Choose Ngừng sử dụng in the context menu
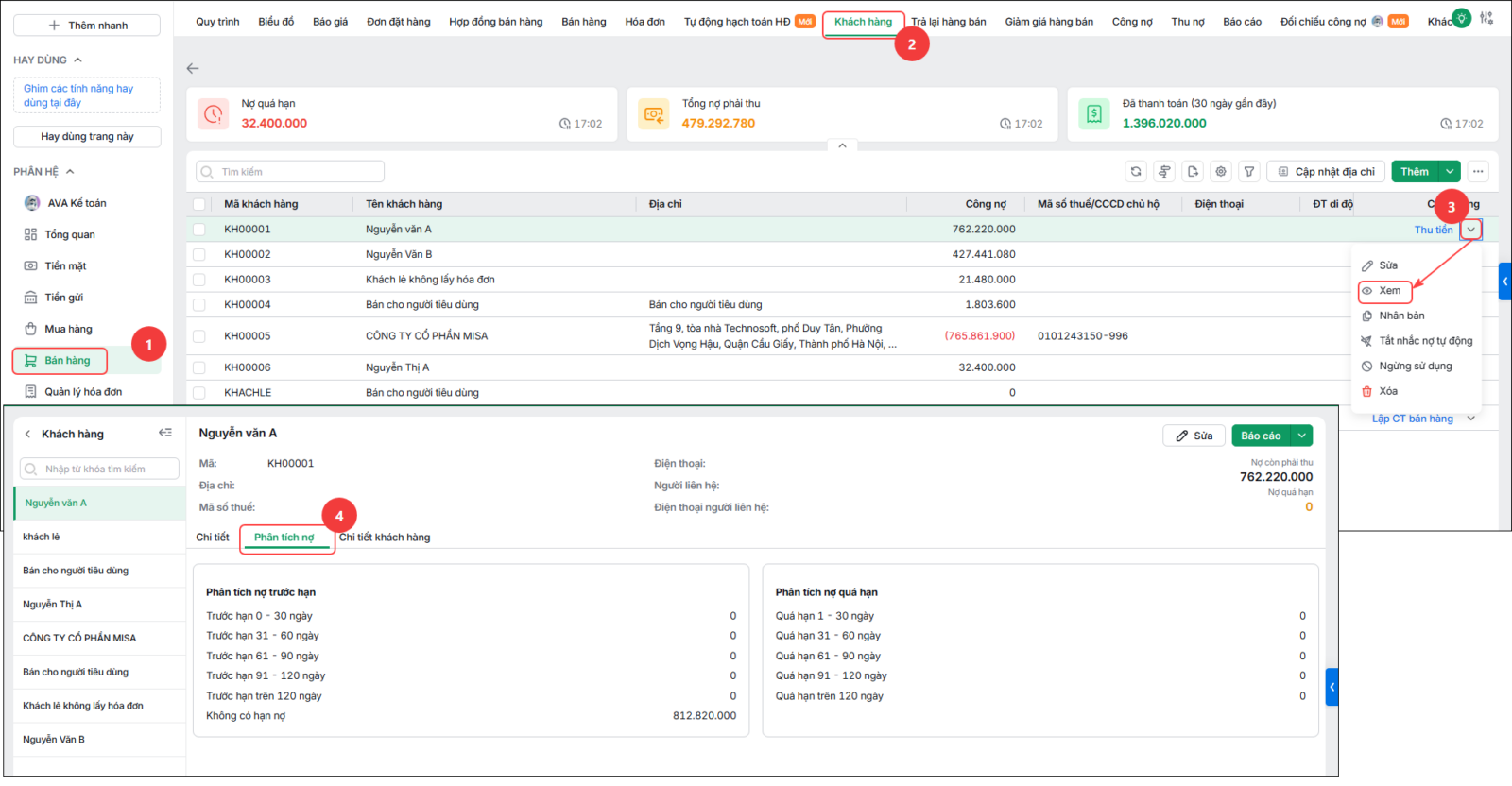Screen dimensions: 1512x786 [x=1406, y=367]
